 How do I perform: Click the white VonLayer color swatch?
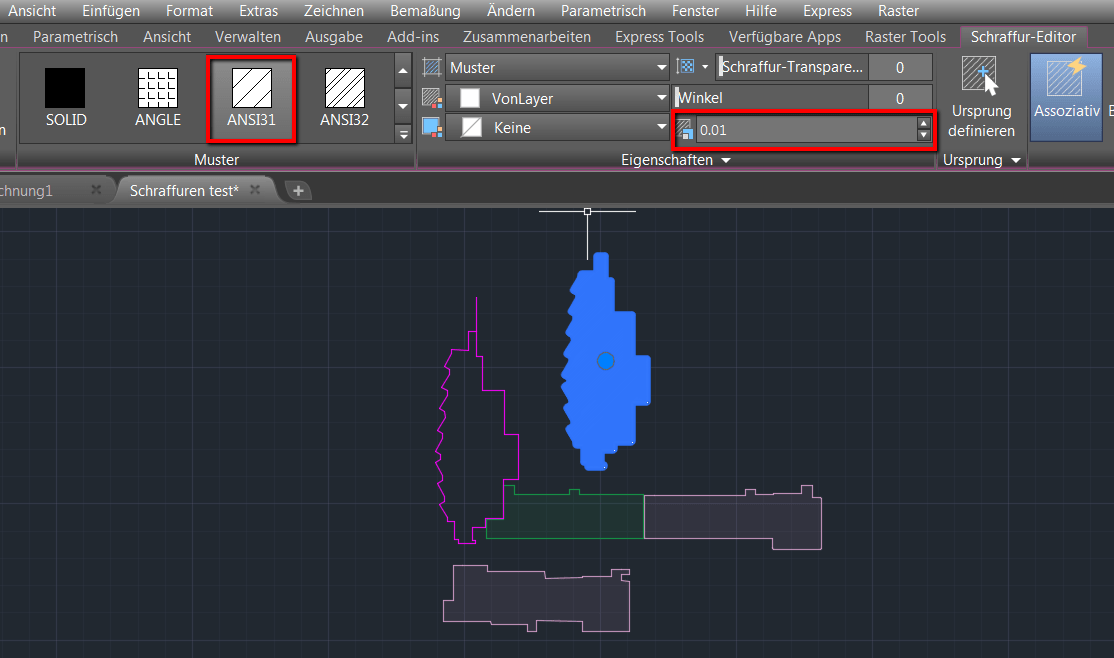click(x=470, y=98)
